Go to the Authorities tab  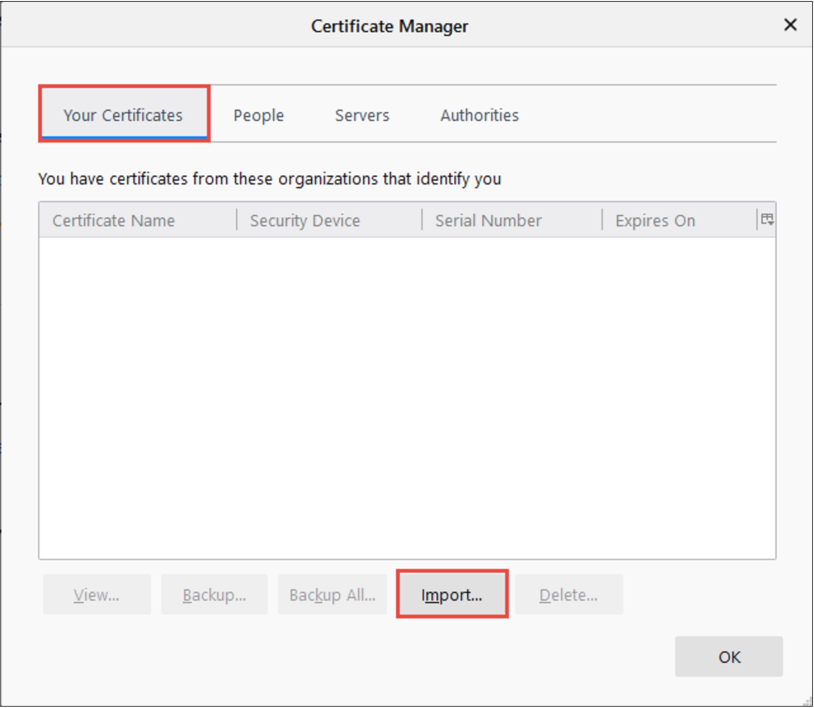[479, 115]
